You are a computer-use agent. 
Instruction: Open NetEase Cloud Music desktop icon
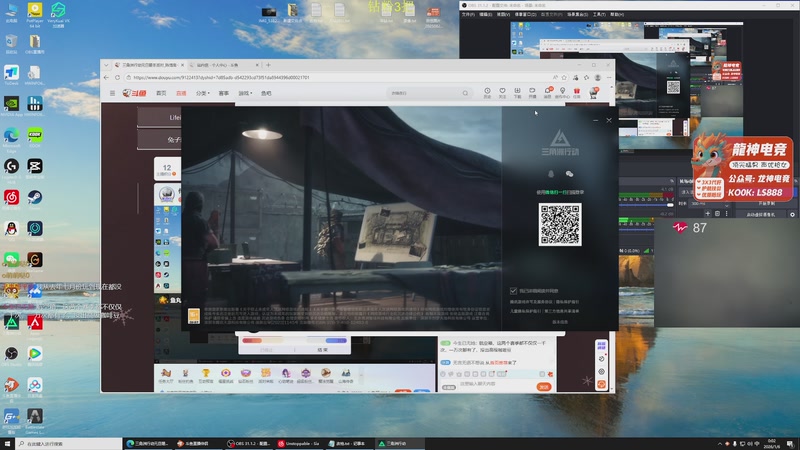pyautogui.click(x=11, y=199)
